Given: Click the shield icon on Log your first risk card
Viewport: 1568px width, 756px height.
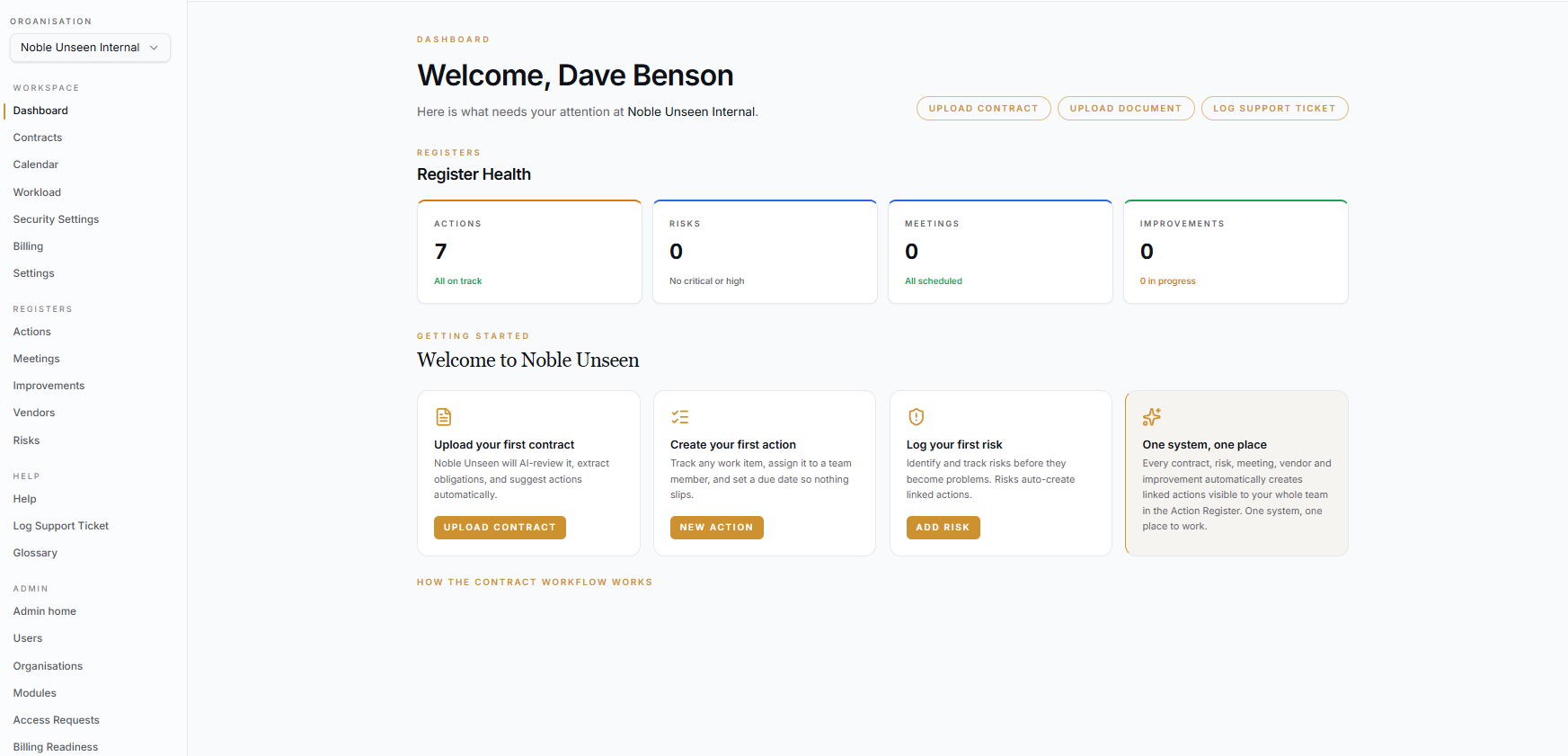Looking at the screenshot, I should [x=916, y=417].
